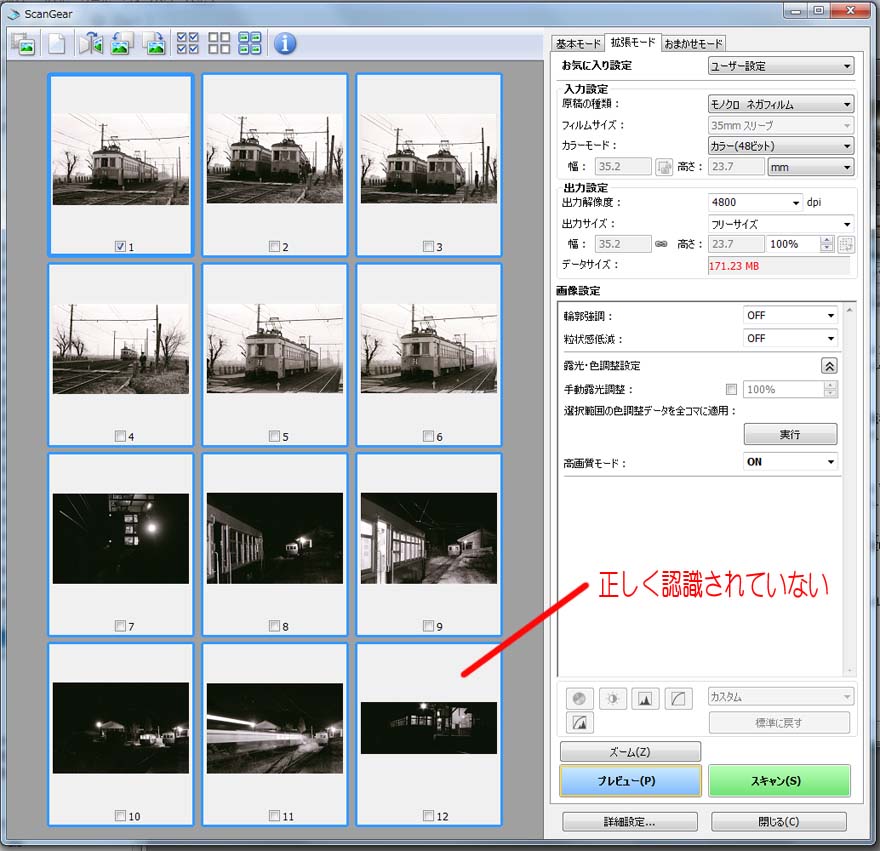Image resolution: width=880 pixels, height=851 pixels.
Task: Open the カラーモード カラー(48ビット) dropdown
Action: (781, 146)
